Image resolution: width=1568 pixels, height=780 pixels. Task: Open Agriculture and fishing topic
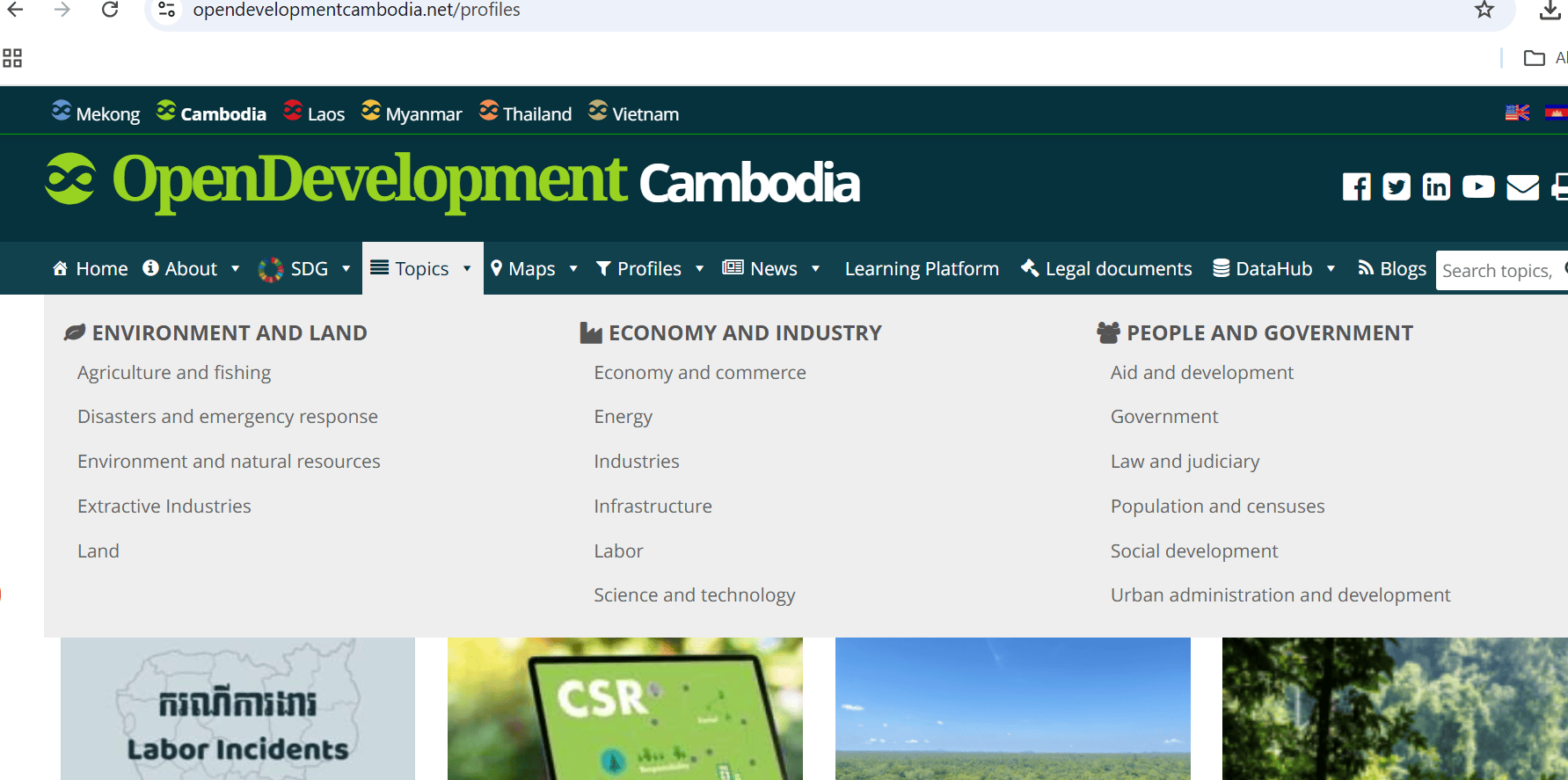pyautogui.click(x=174, y=373)
